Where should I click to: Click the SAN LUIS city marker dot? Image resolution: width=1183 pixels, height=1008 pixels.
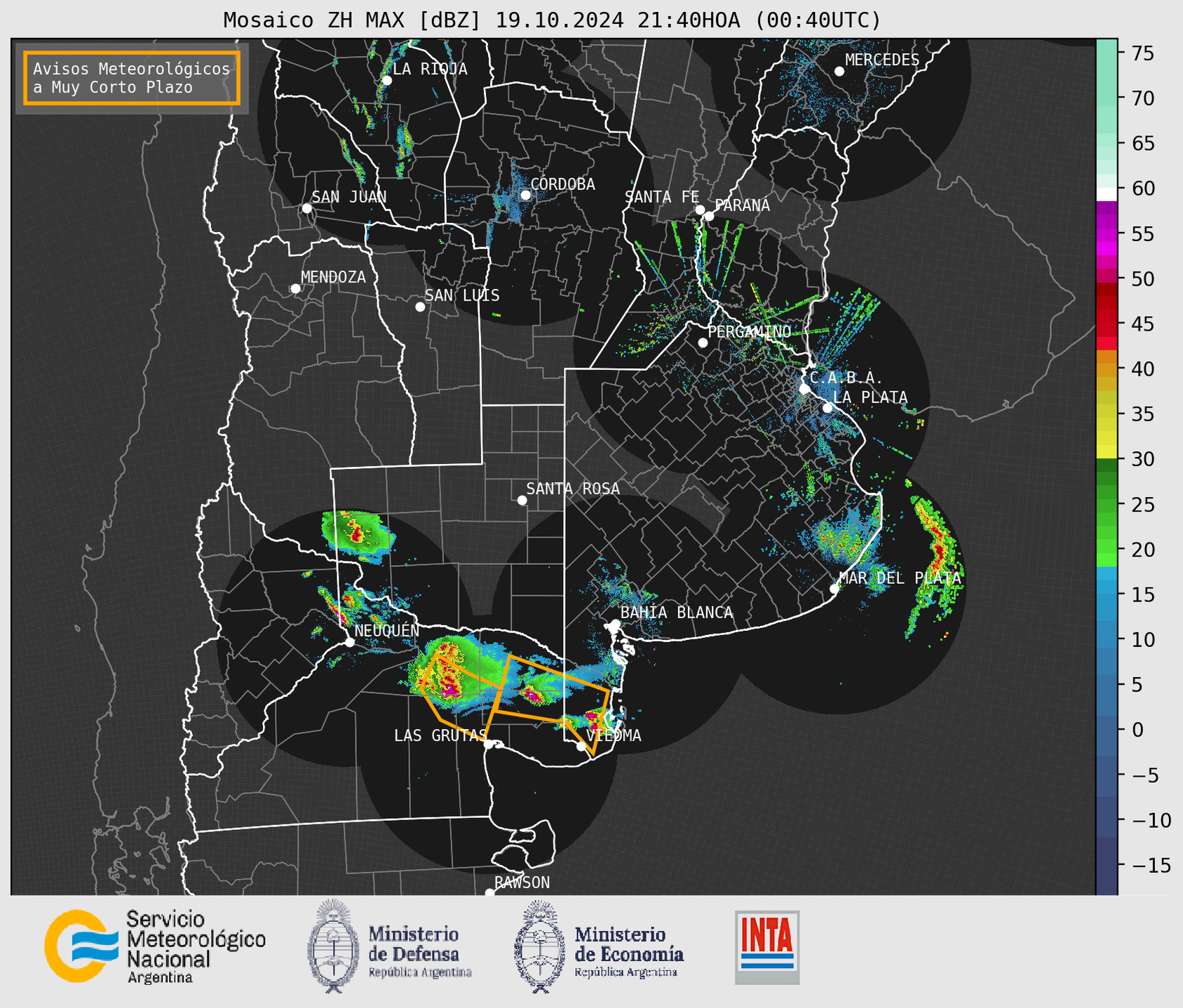[x=420, y=307]
